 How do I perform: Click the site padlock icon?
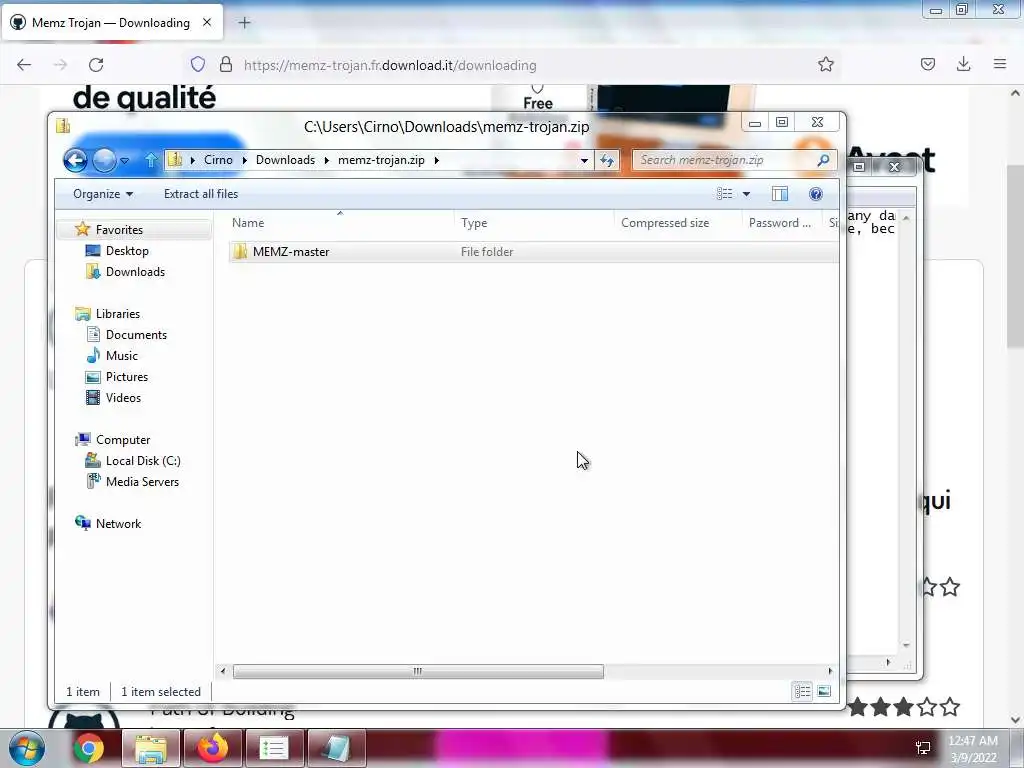click(x=226, y=64)
